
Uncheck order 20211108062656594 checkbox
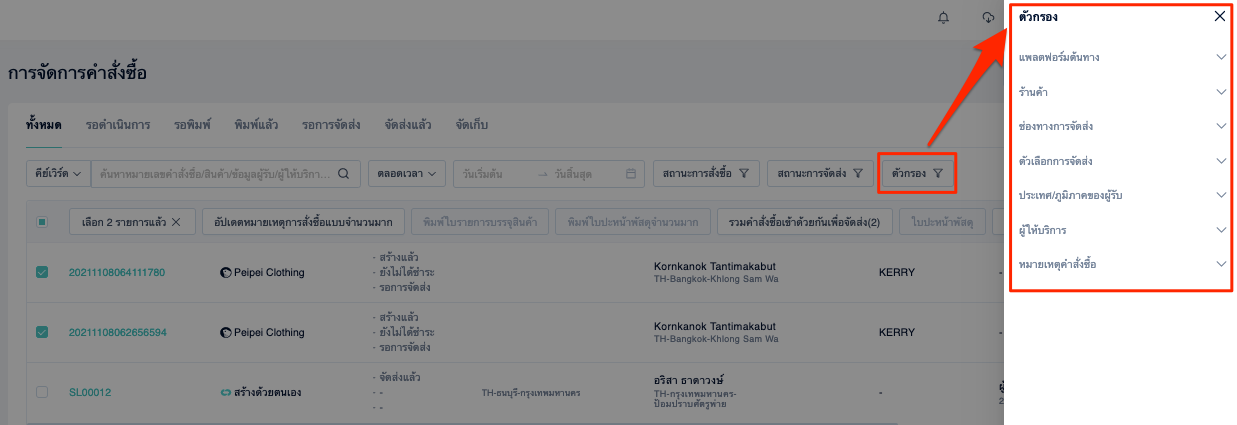[42, 332]
